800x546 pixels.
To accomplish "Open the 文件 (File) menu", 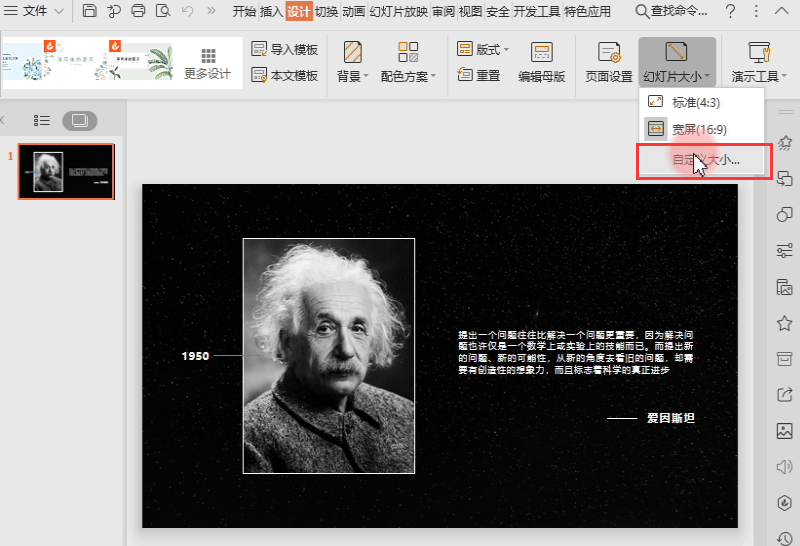I will pos(35,12).
